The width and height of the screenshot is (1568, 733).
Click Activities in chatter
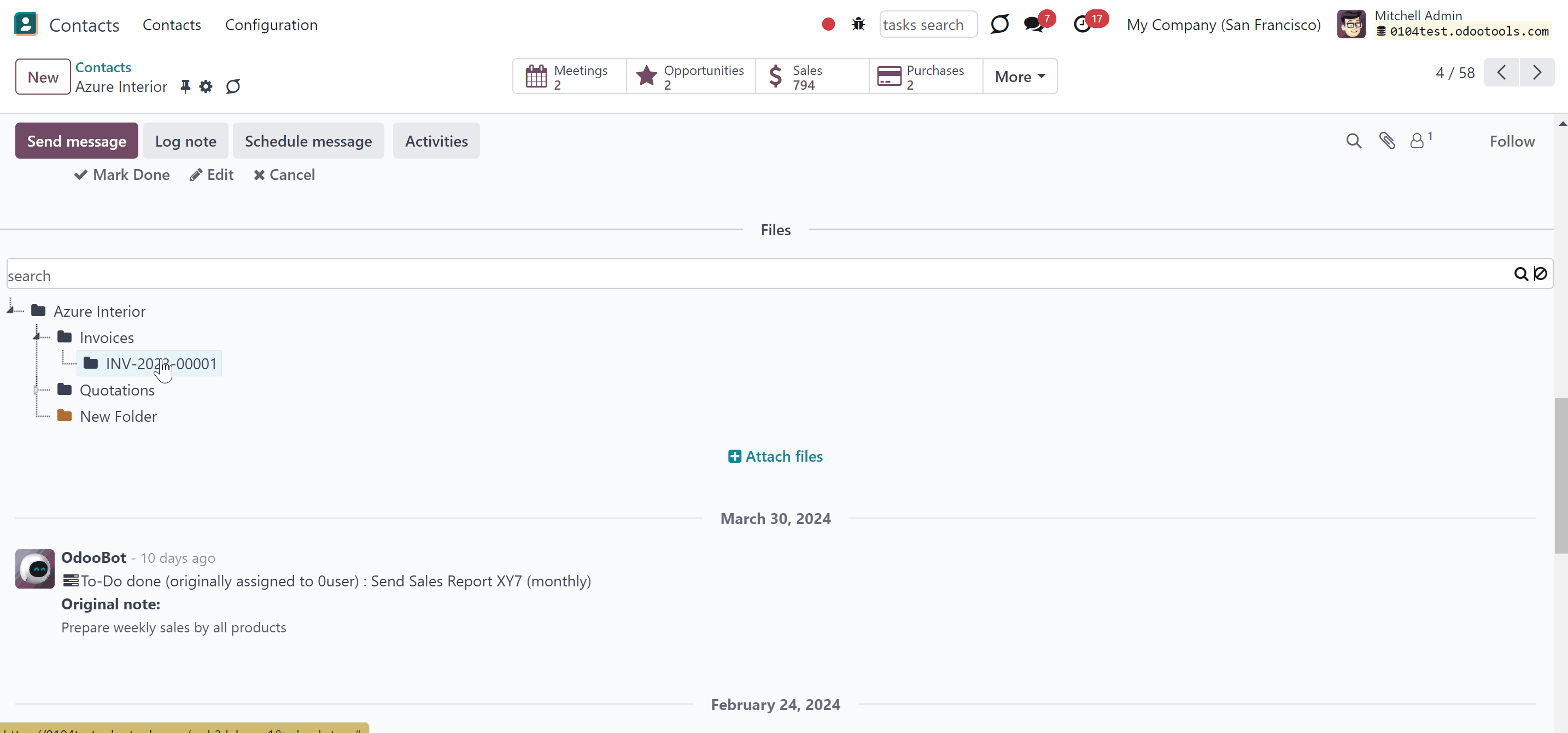point(436,141)
